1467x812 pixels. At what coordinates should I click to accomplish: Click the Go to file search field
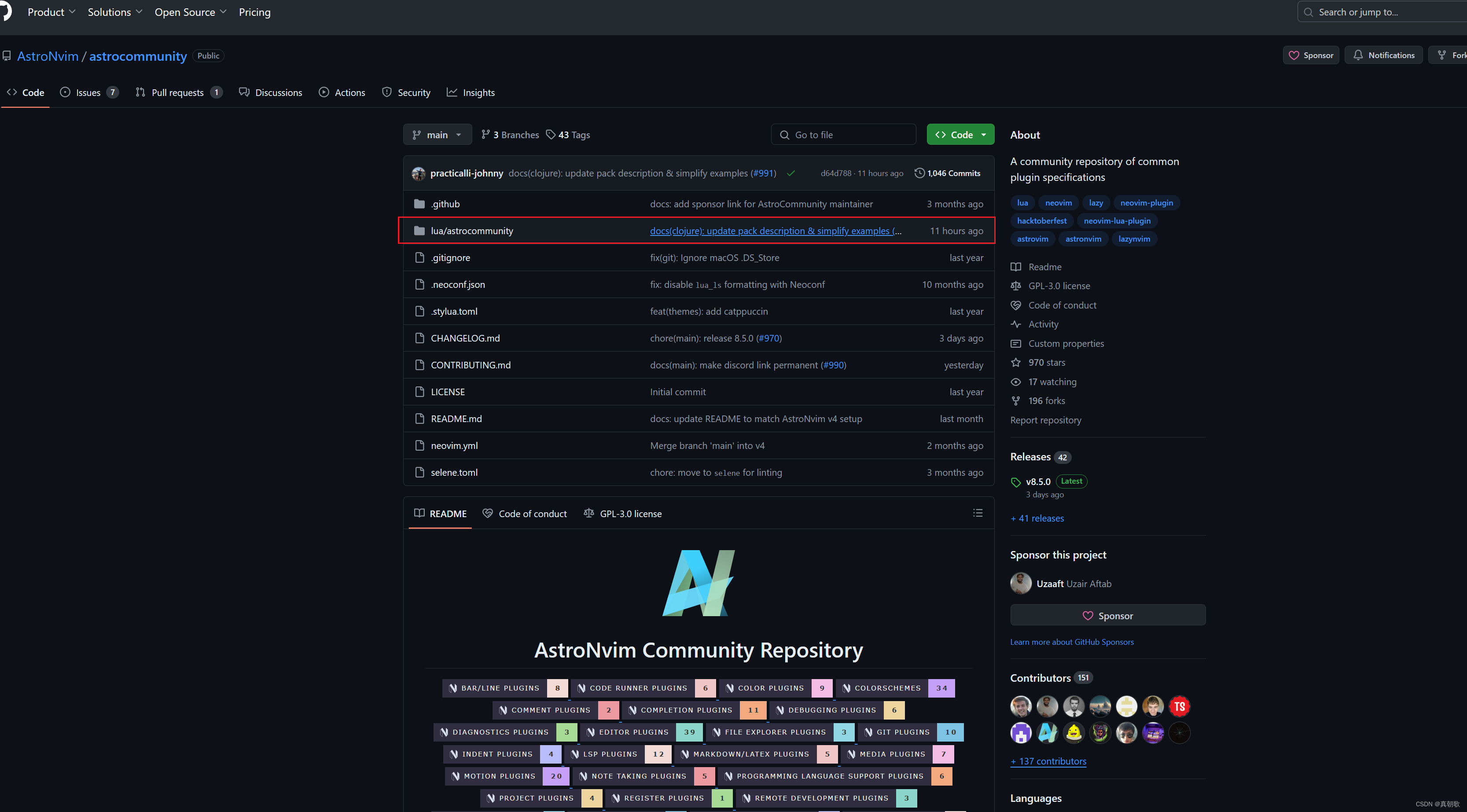tap(843, 135)
